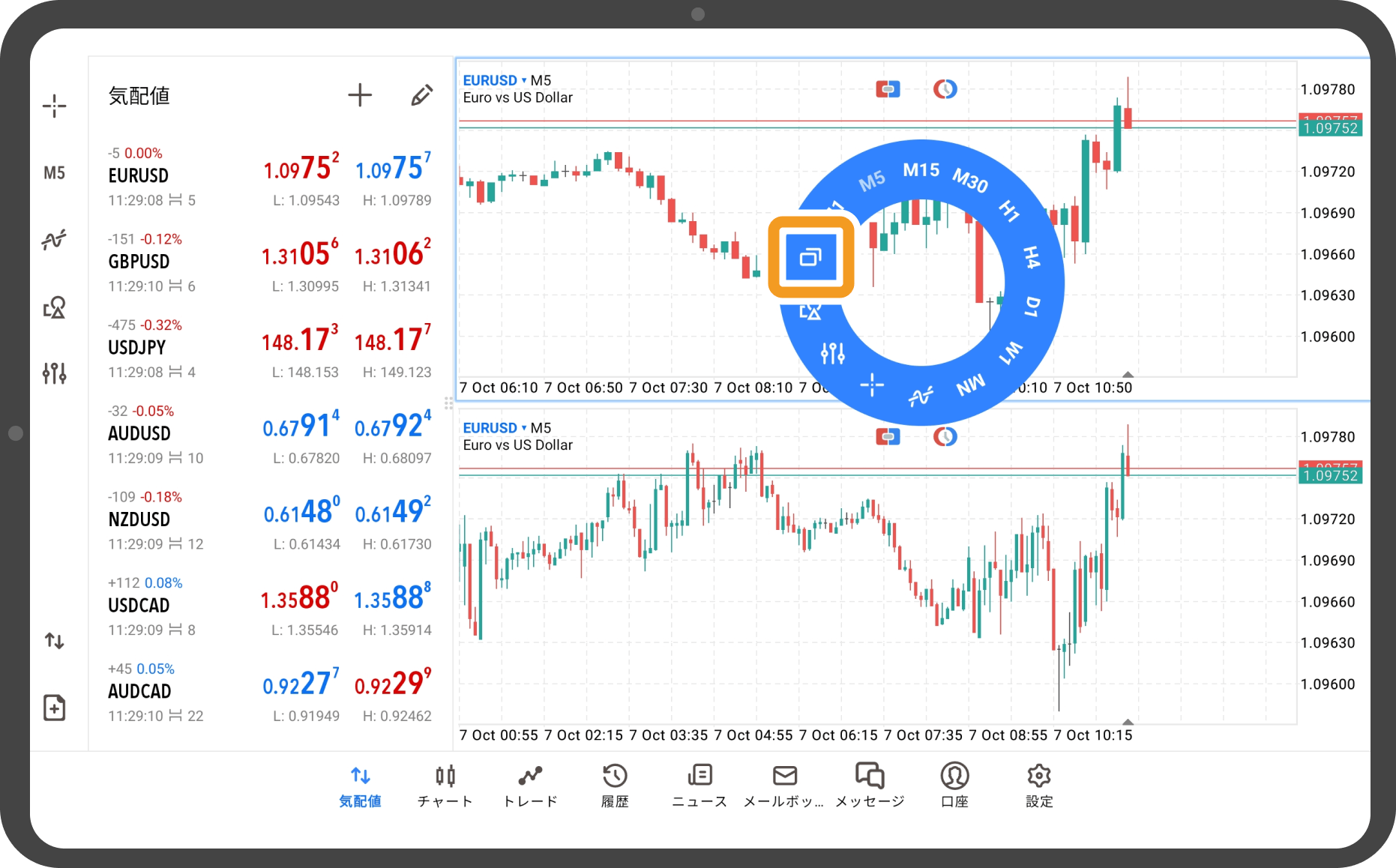Image resolution: width=1396 pixels, height=868 pixels.
Task: Tap the trade arrows icon in left sidebar
Action: click(54, 641)
